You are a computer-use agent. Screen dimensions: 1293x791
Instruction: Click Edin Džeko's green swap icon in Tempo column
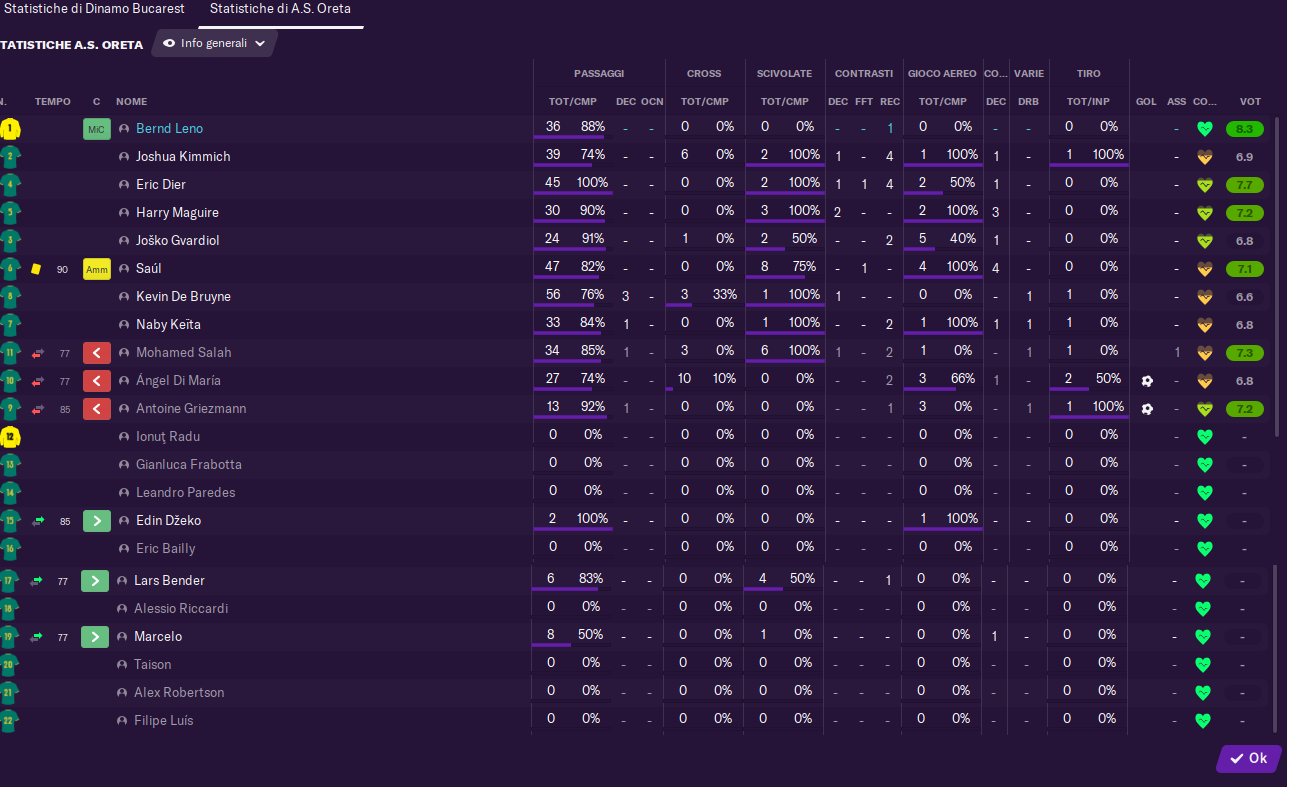[38, 521]
